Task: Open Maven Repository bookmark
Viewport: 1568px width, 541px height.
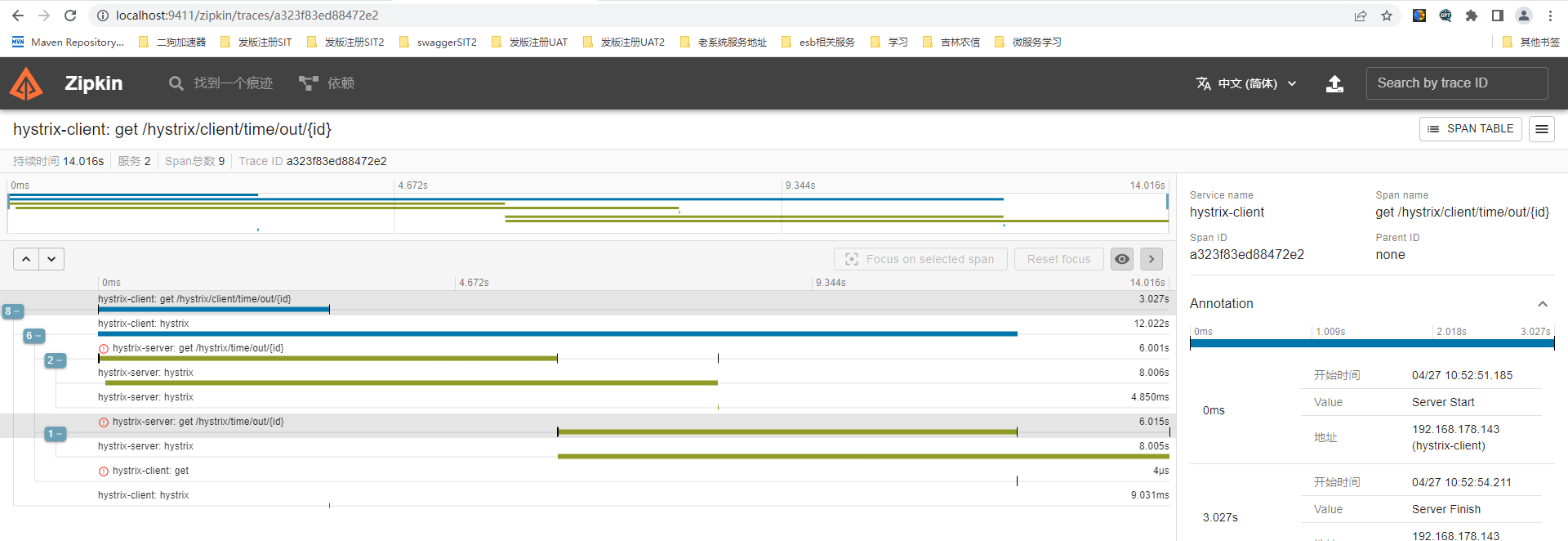Action: [x=68, y=42]
